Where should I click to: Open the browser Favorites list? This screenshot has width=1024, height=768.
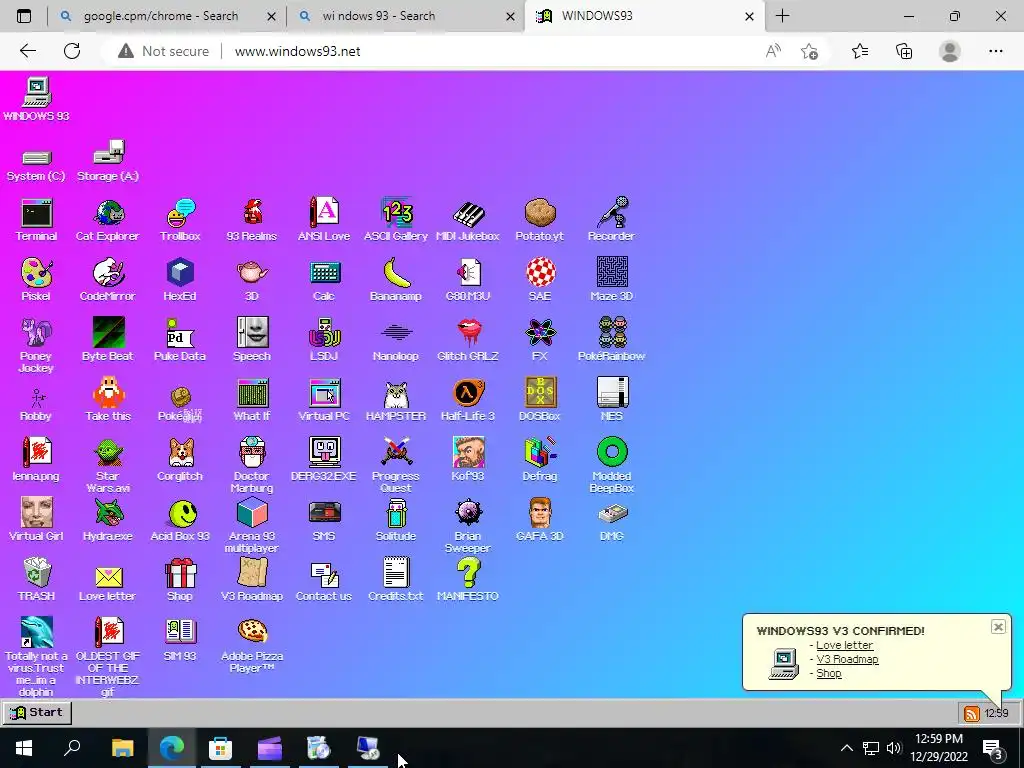tap(860, 51)
